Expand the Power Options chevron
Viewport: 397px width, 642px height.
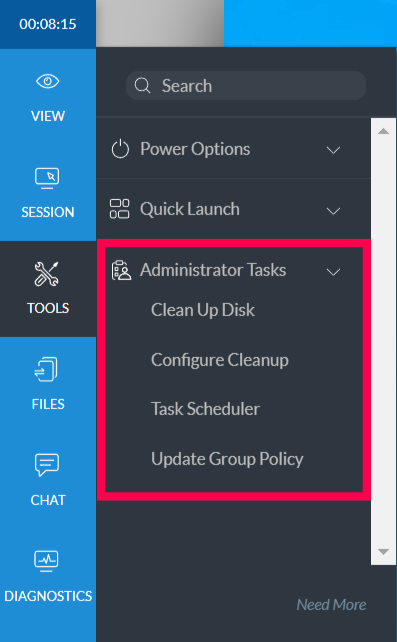pyautogui.click(x=333, y=150)
